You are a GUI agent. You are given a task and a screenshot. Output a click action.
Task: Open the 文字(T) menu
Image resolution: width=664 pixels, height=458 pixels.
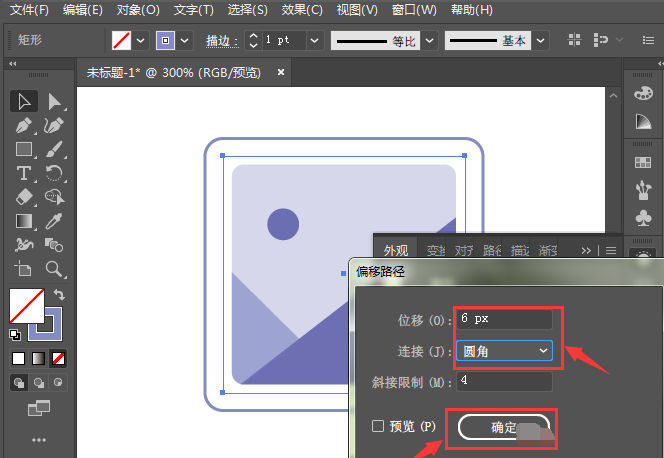tap(194, 10)
